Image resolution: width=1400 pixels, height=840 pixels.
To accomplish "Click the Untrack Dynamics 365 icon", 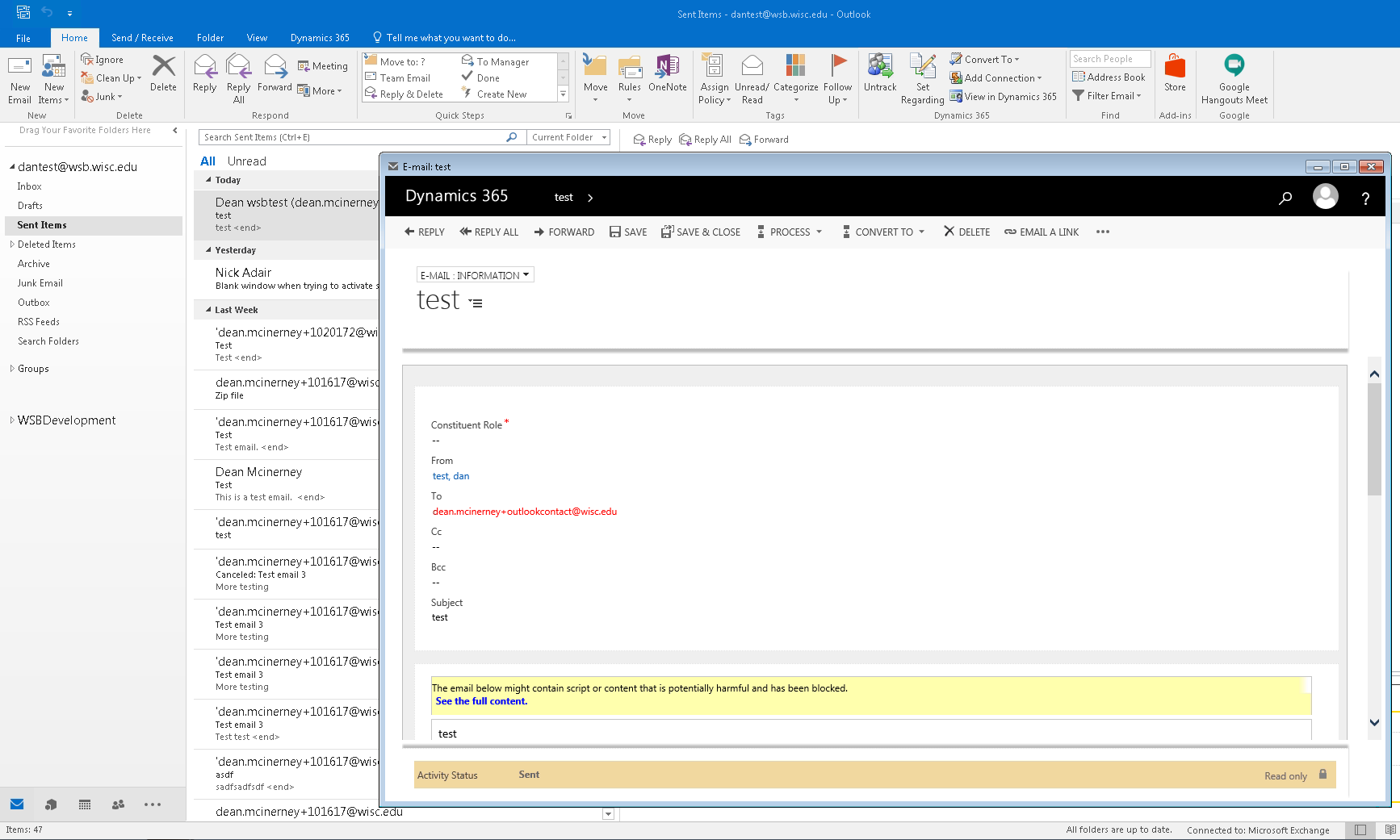I will click(879, 74).
